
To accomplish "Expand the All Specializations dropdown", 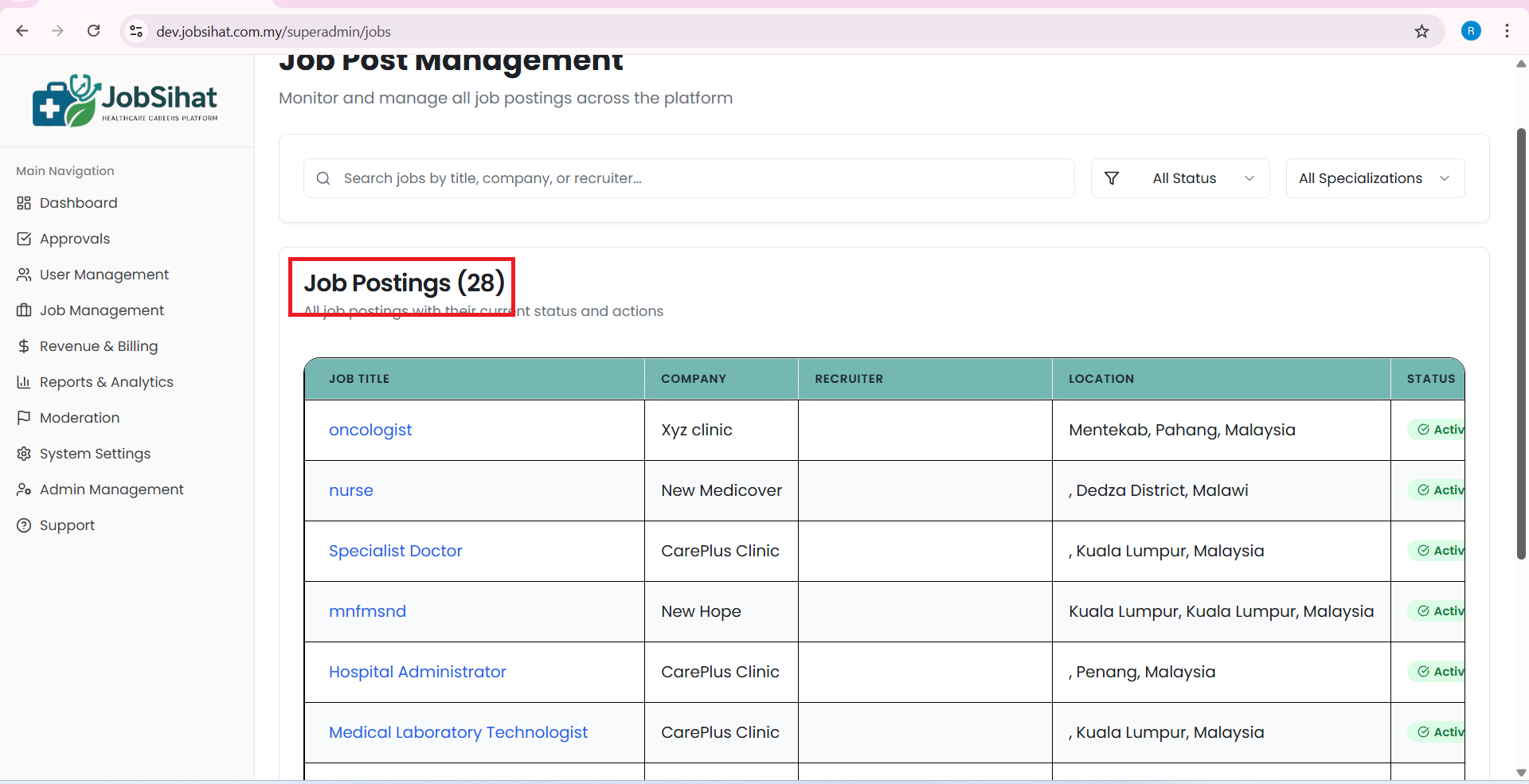I will (1375, 178).
